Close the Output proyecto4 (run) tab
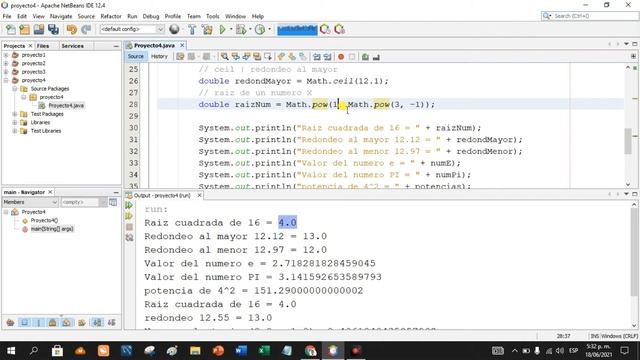The image size is (640, 360). pyautogui.click(x=200, y=196)
